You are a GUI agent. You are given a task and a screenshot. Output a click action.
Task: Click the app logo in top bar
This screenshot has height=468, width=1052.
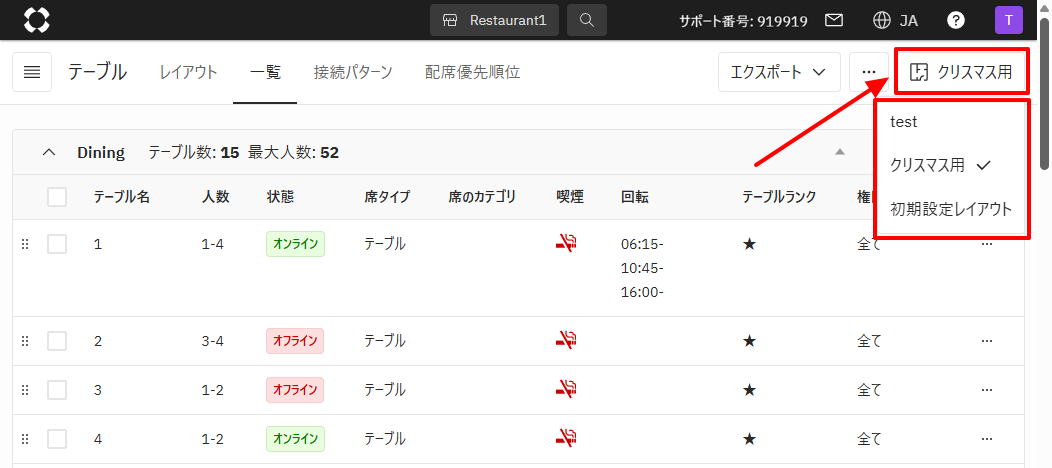[x=37, y=20]
